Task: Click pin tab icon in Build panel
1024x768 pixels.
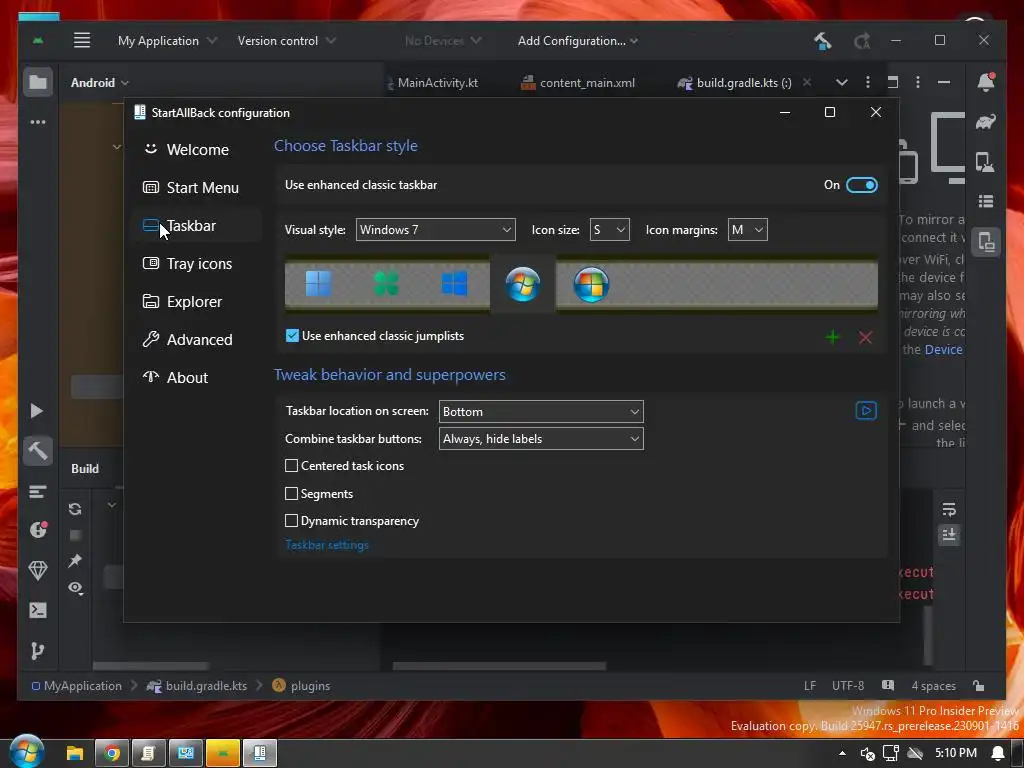Action: [75, 560]
